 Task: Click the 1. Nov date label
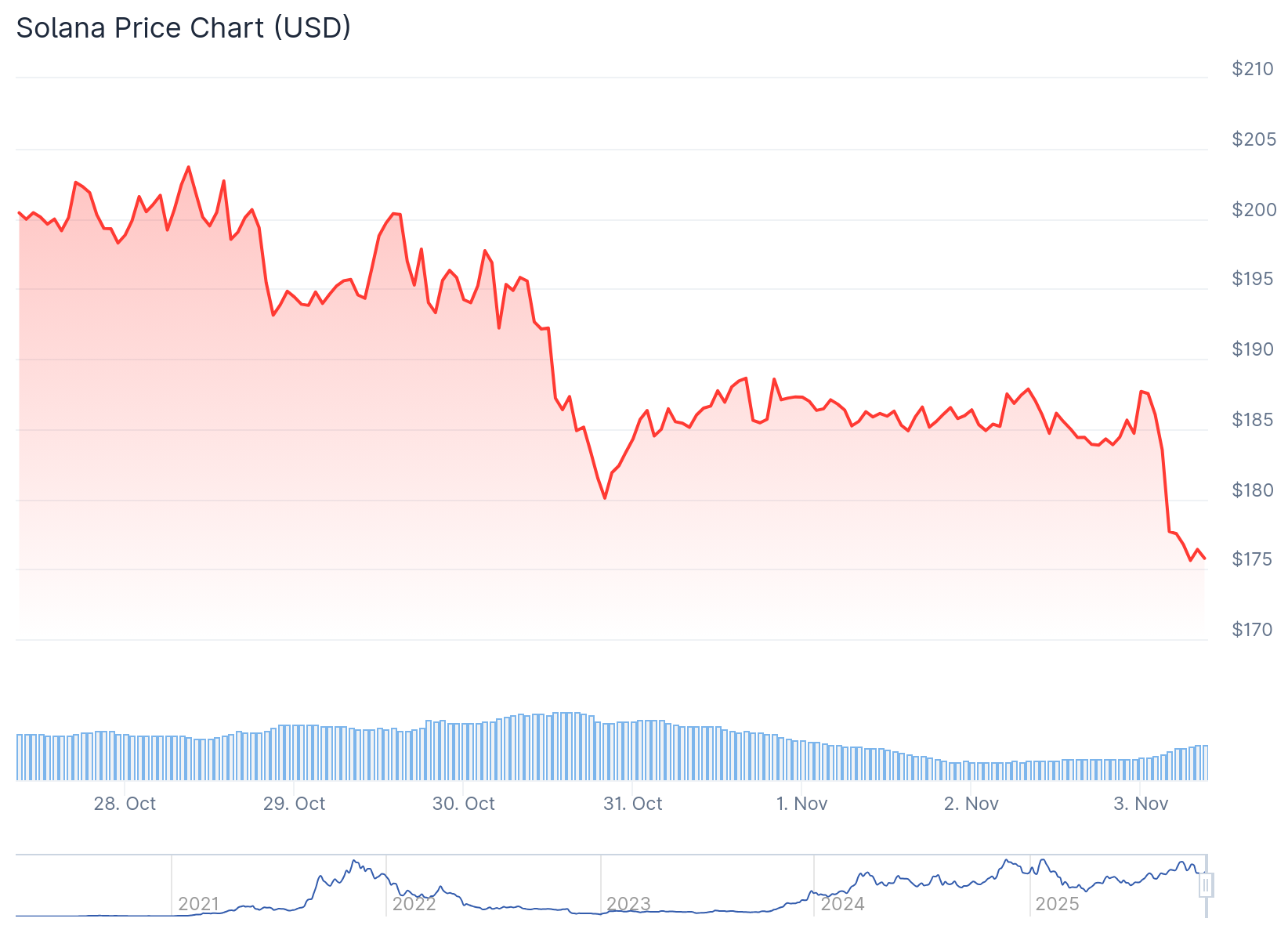click(801, 804)
